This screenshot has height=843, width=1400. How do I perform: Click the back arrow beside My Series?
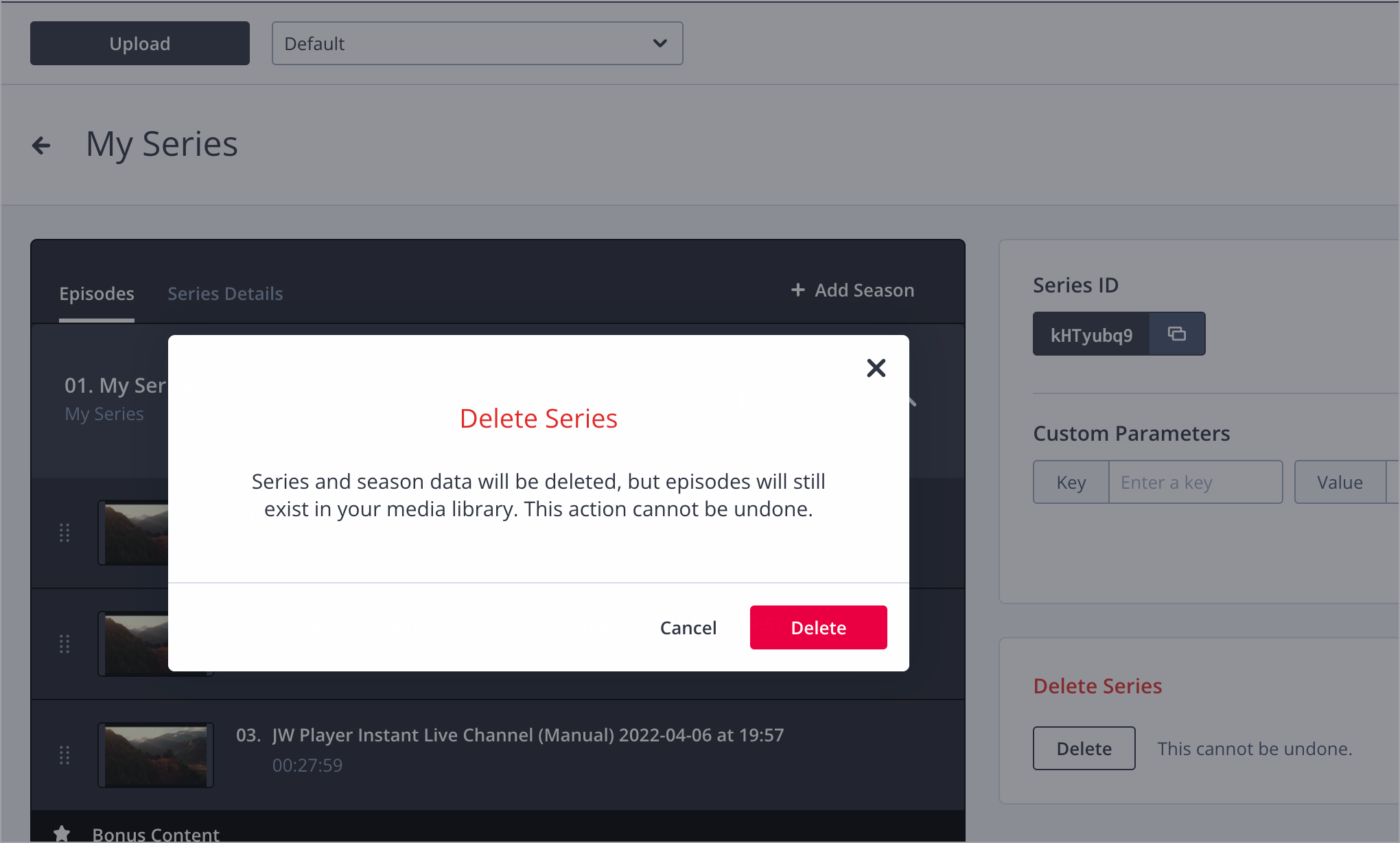(41, 146)
